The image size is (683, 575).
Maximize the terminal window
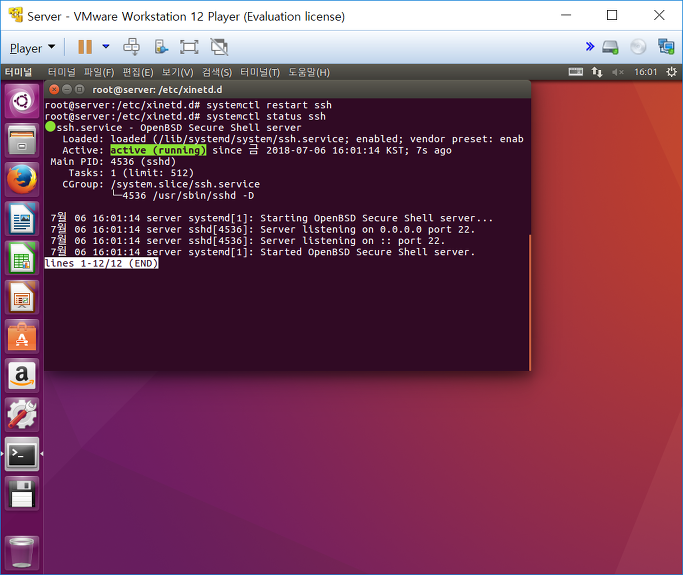pyautogui.click(x=79, y=89)
